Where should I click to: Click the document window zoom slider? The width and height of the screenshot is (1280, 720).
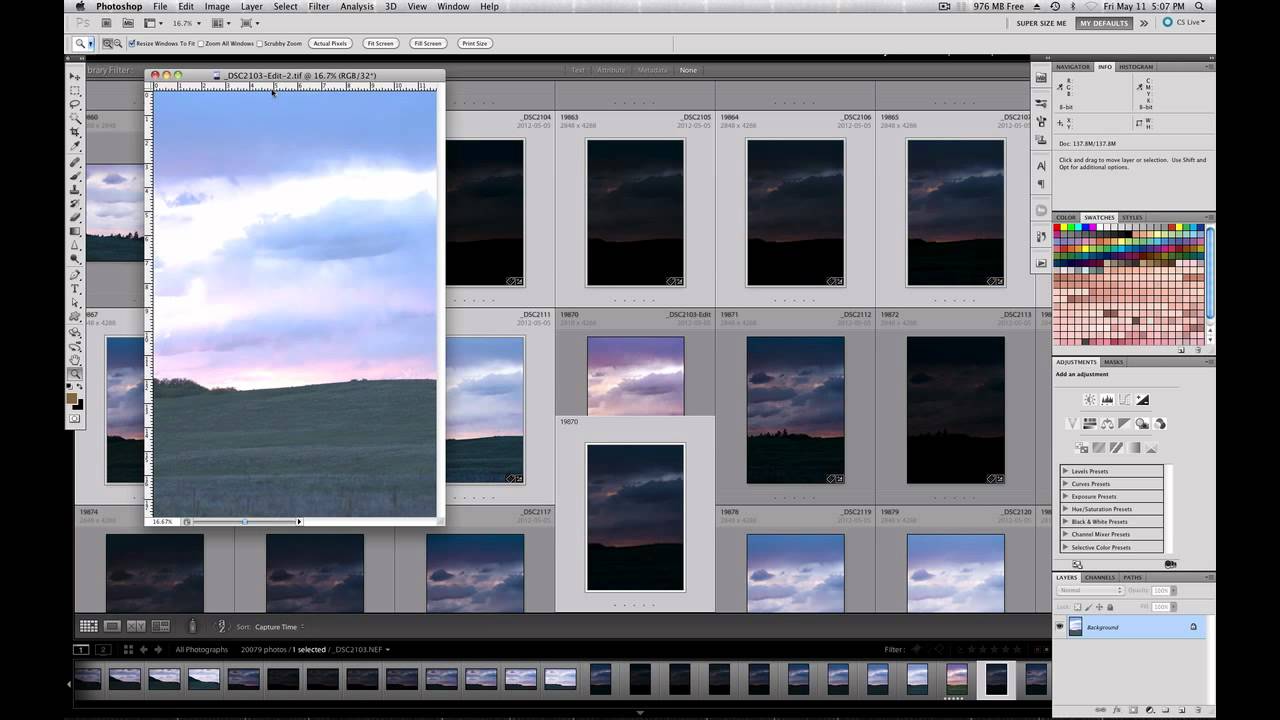click(245, 521)
